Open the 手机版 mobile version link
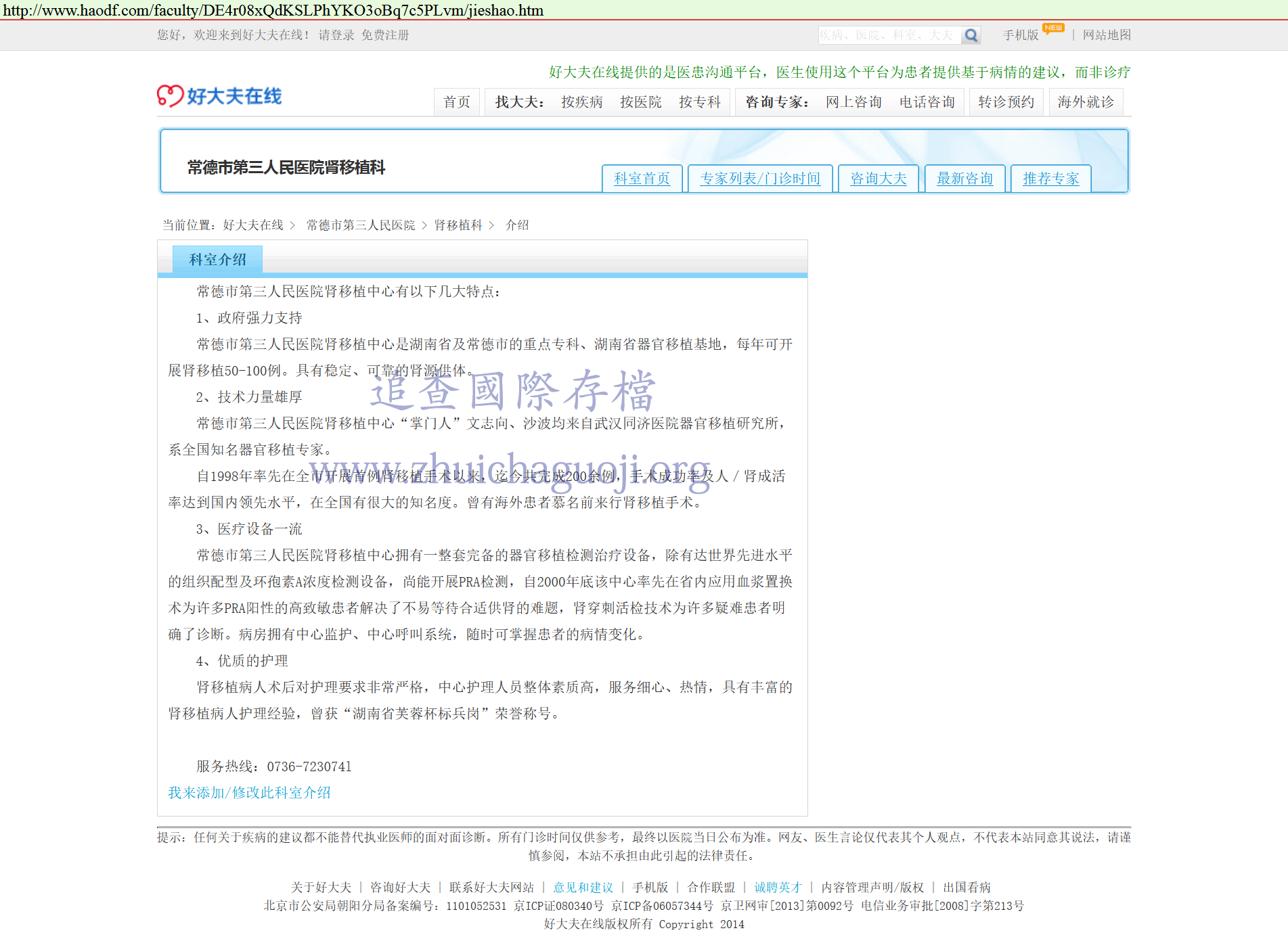The width and height of the screenshot is (1288, 939). pyautogui.click(x=1020, y=35)
